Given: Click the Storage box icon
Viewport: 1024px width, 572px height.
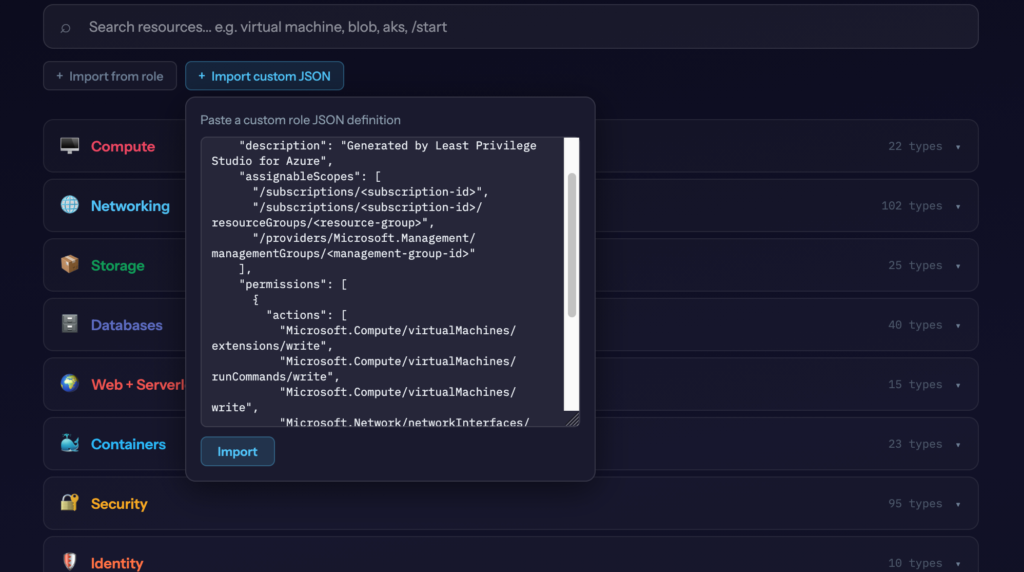Looking at the screenshot, I should [x=69, y=265].
